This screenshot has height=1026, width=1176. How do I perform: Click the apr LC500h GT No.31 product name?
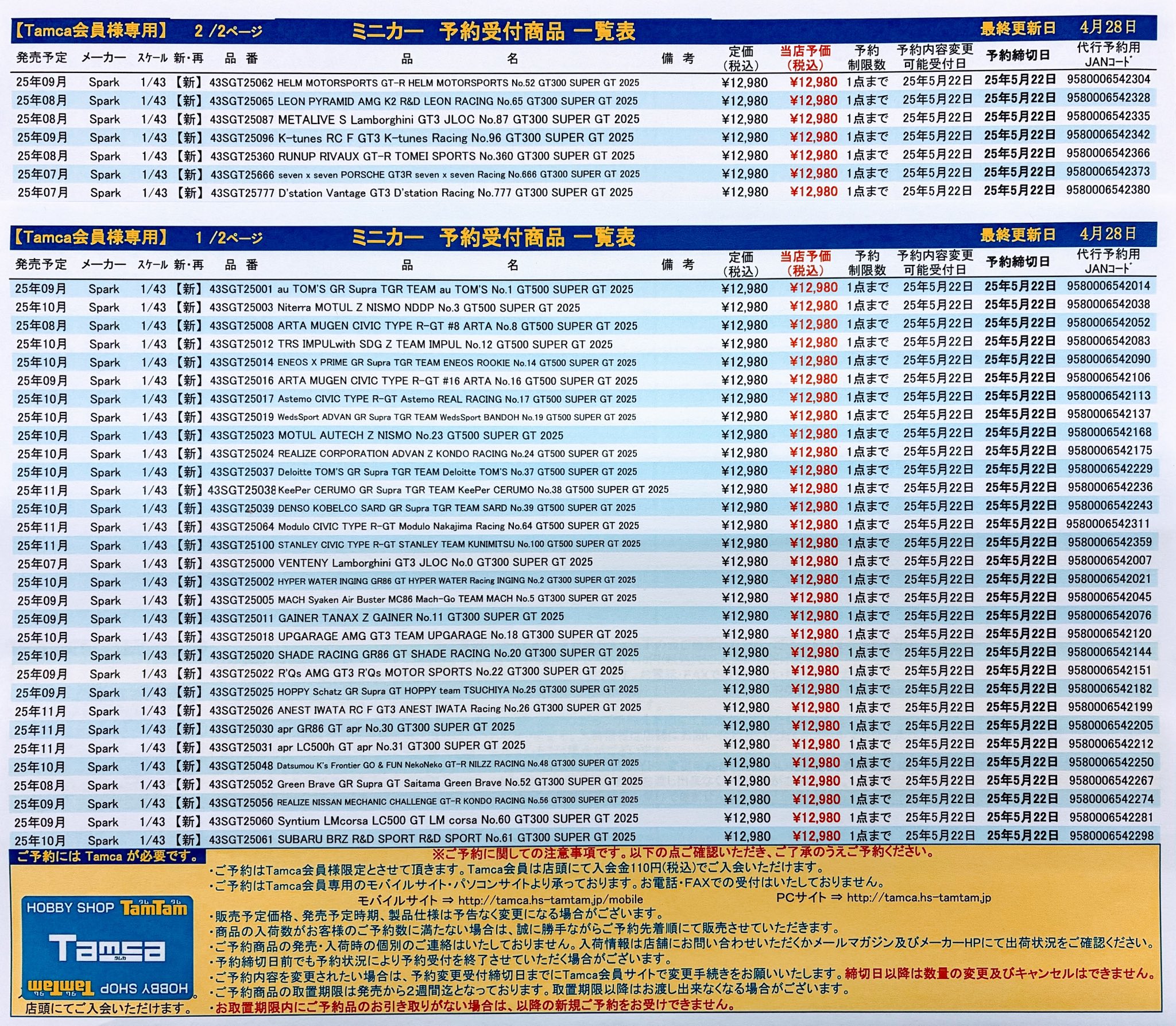point(401,746)
